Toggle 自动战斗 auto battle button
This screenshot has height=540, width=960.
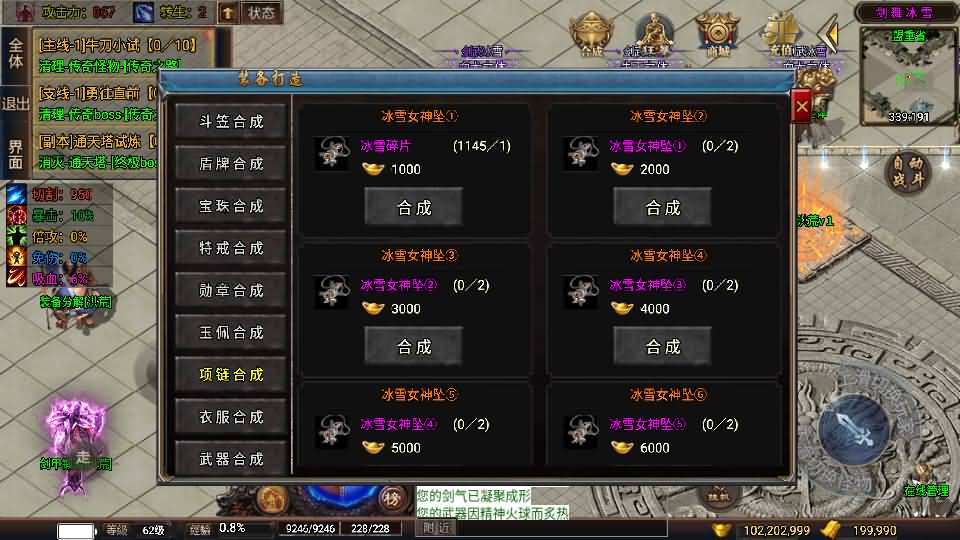(x=907, y=172)
